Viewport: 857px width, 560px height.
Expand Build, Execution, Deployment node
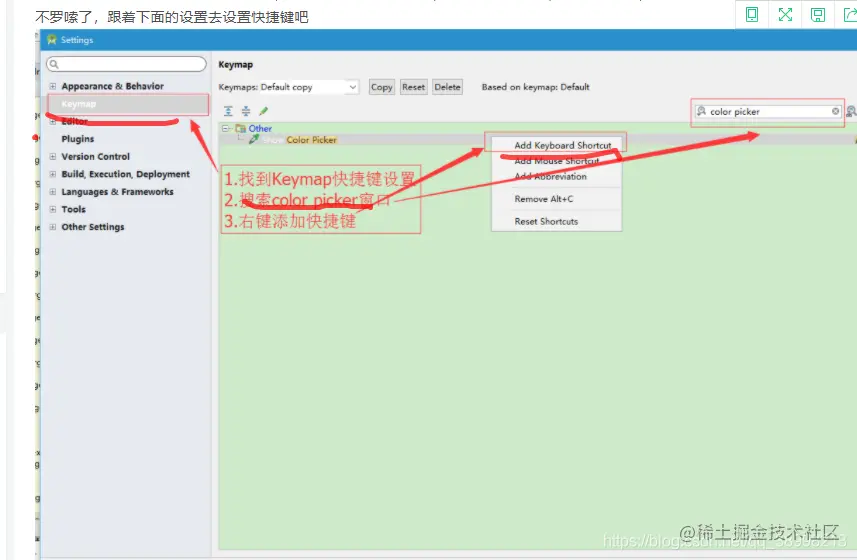tap(53, 174)
